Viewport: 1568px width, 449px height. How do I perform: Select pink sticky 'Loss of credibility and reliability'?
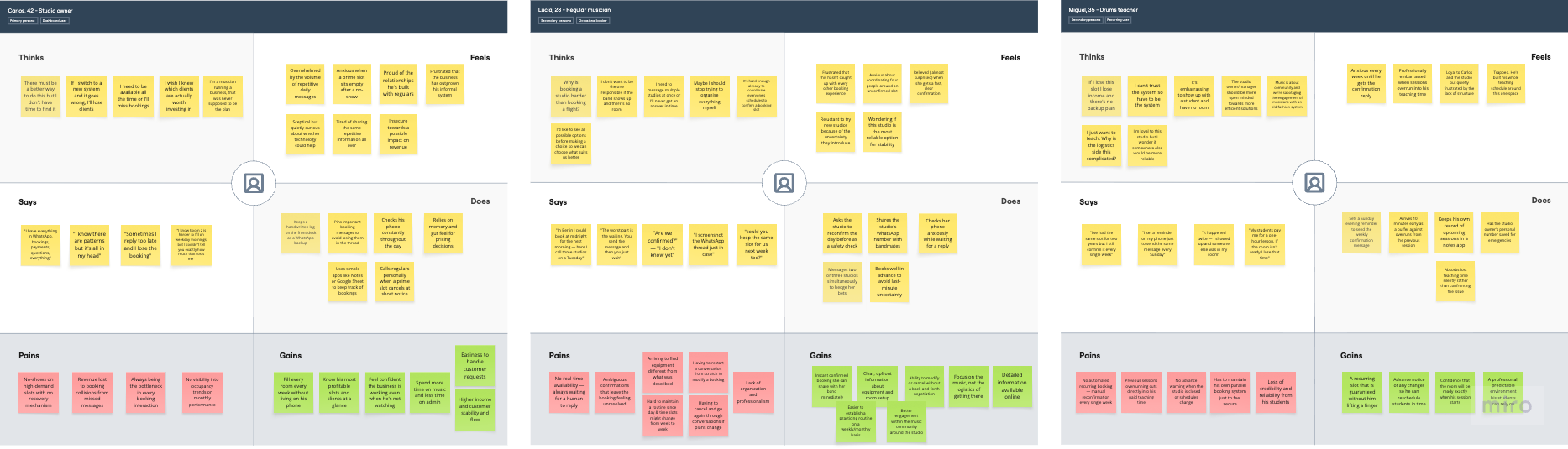1276,392
